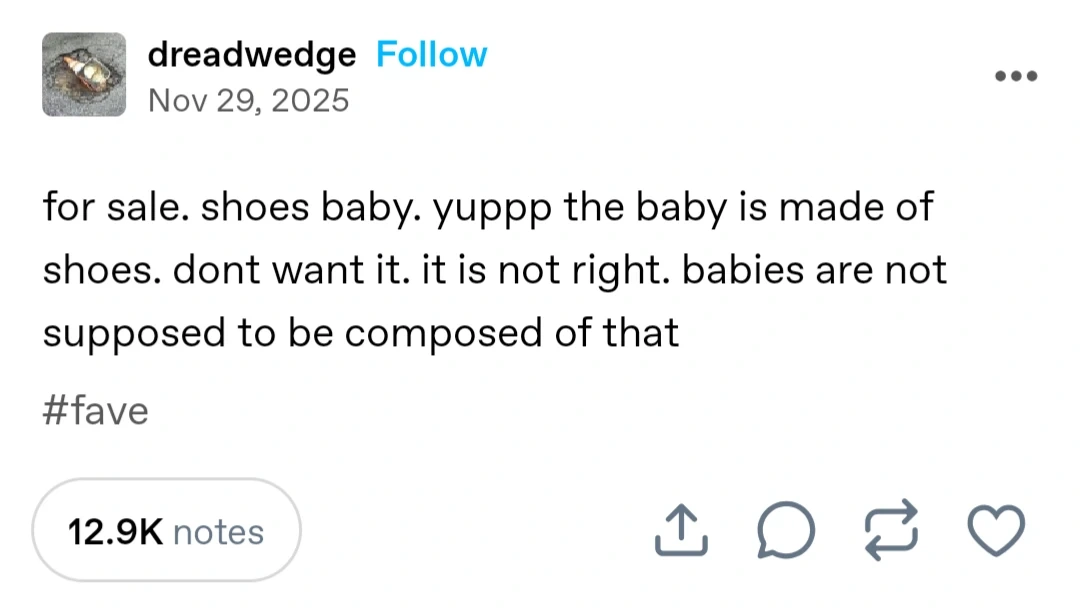
Task: Click the post line starting "for sale"
Action: click(x=487, y=208)
